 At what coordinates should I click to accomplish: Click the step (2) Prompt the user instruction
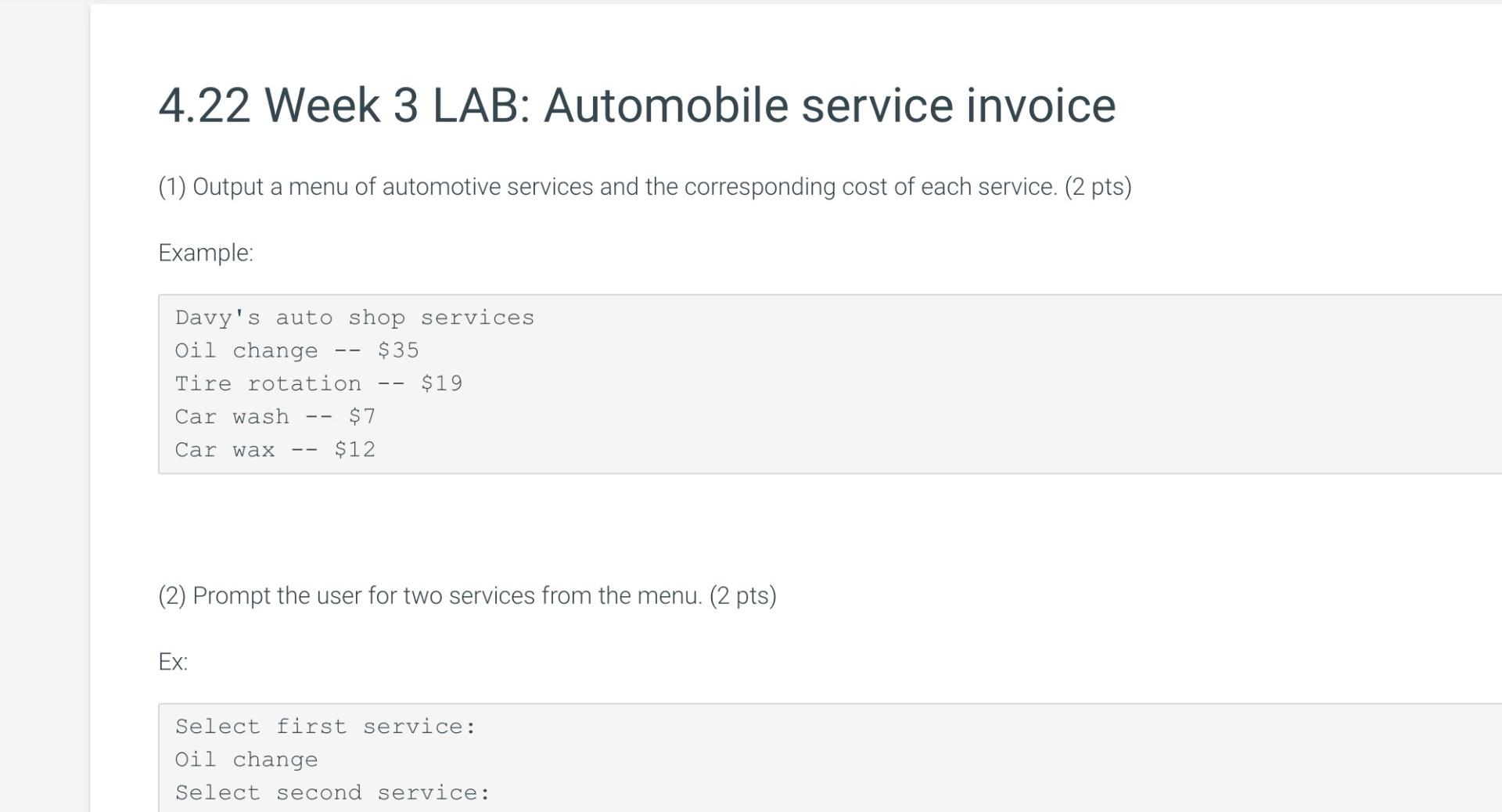(467, 596)
